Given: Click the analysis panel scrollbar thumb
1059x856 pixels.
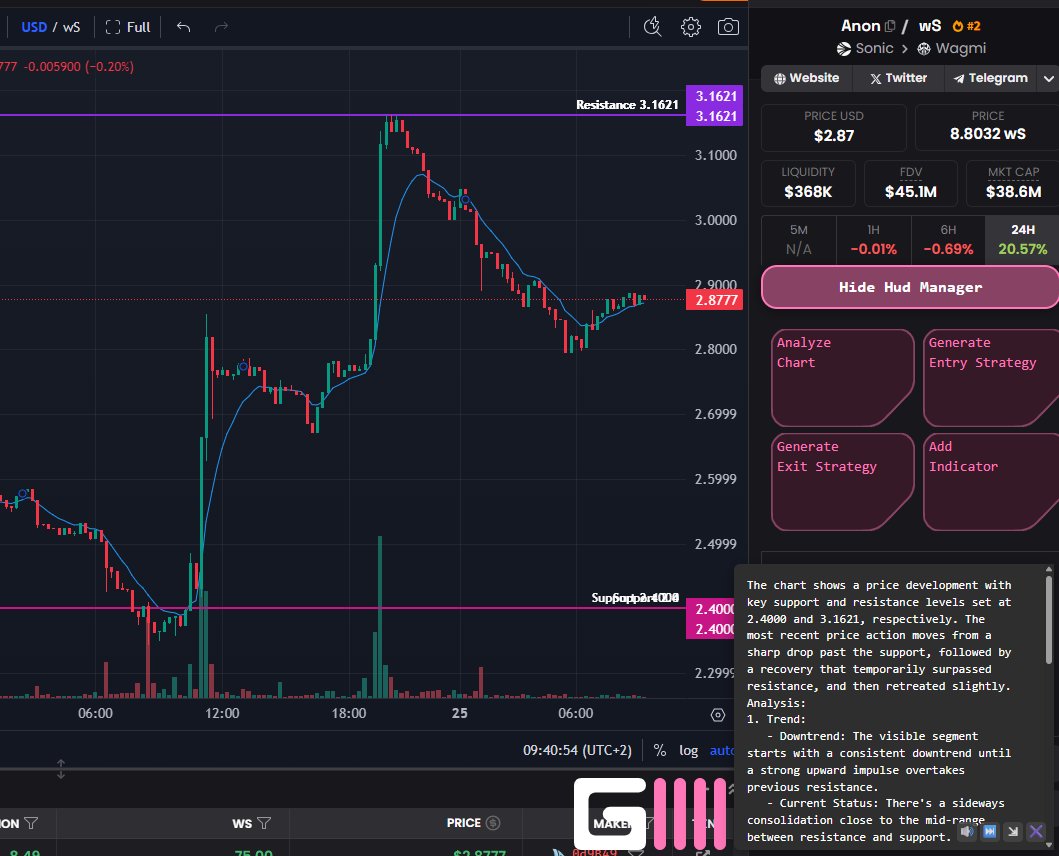Looking at the screenshot, I should click(x=1048, y=619).
